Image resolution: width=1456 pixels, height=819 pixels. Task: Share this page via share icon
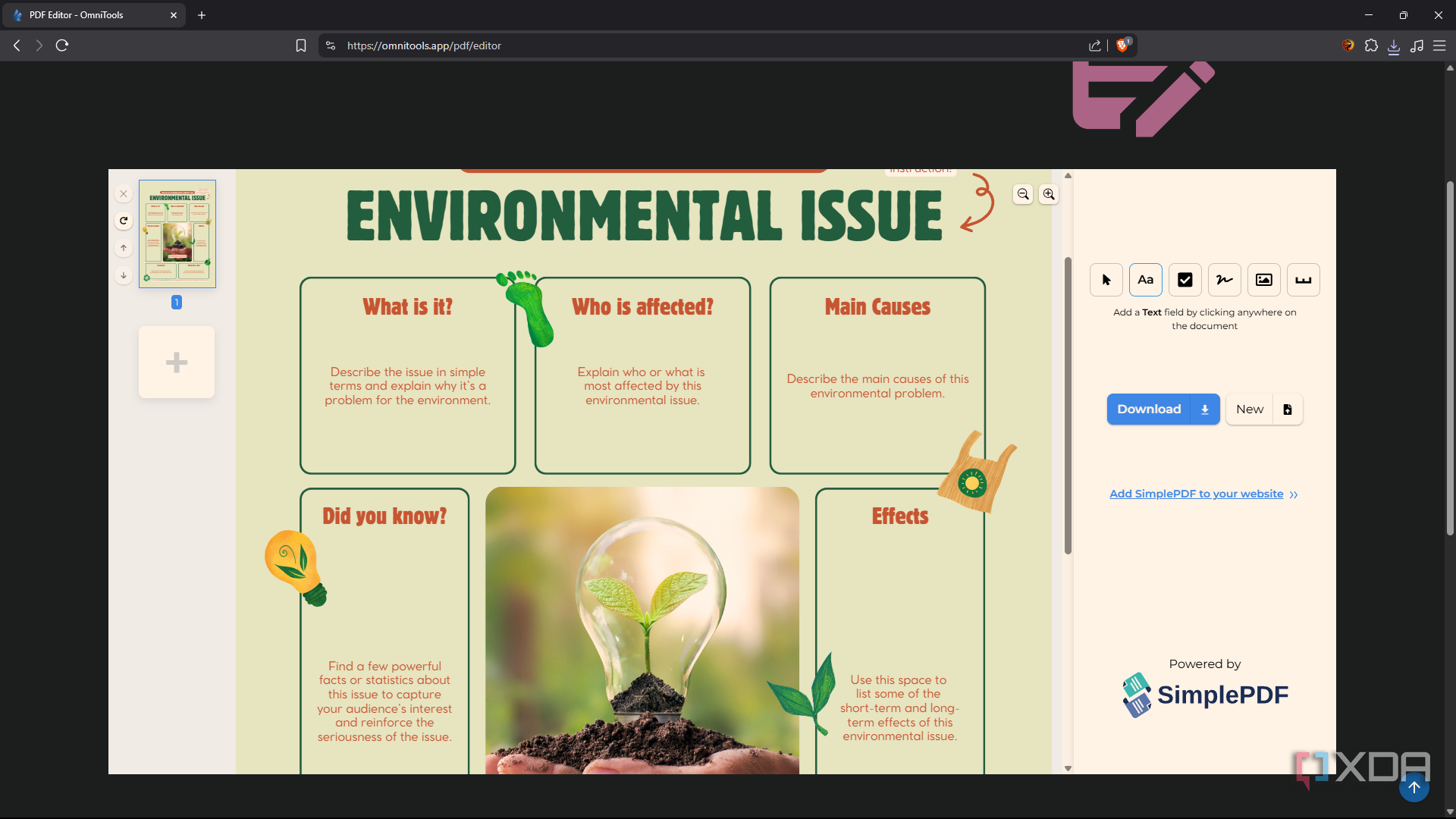(x=1095, y=45)
